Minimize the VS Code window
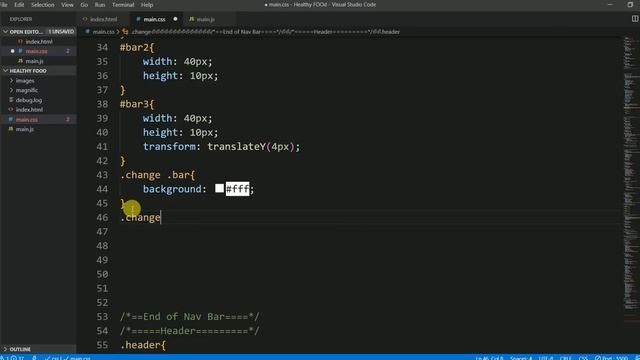Image resolution: width=640 pixels, height=360 pixels. tap(610, 4)
